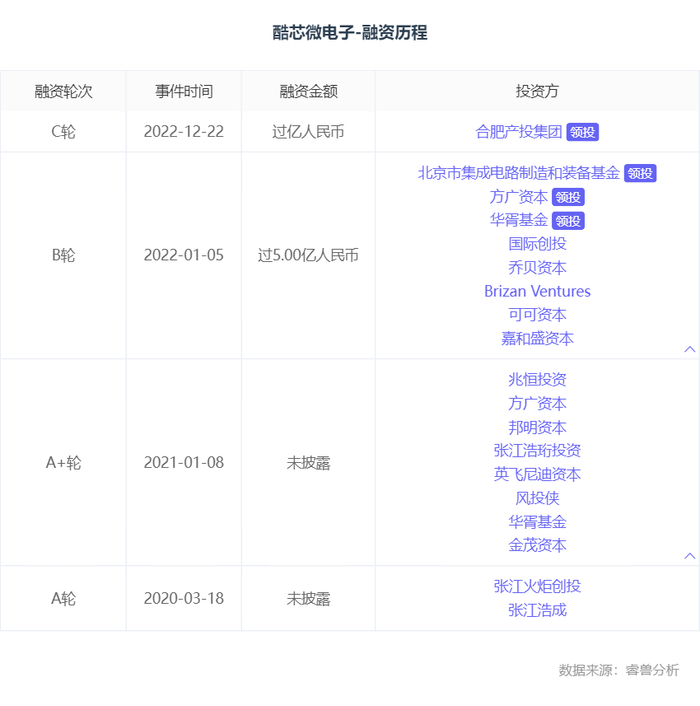Click the 领投 badge beside 华胥基金
This screenshot has height=706, width=700.
click(568, 221)
